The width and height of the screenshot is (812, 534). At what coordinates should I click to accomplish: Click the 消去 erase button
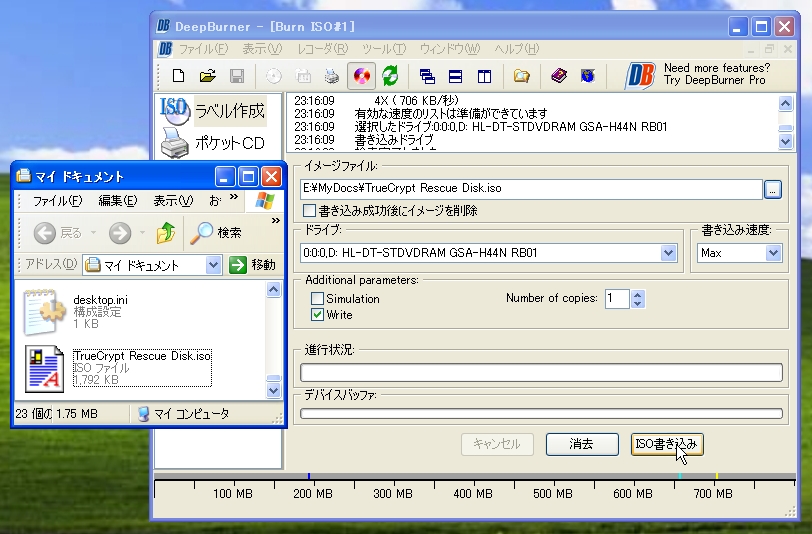582,444
